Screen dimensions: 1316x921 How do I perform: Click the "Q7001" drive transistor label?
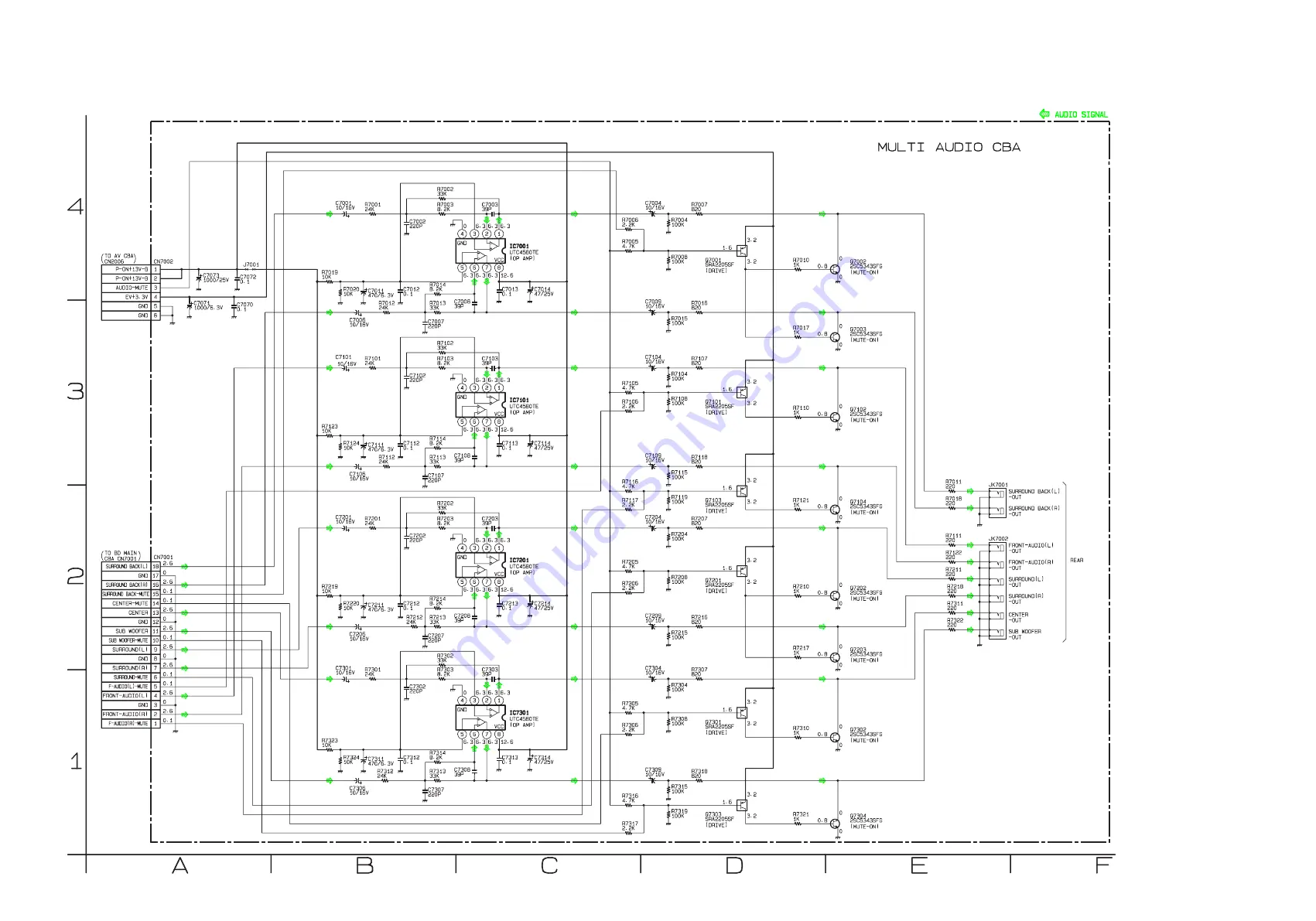point(713,261)
